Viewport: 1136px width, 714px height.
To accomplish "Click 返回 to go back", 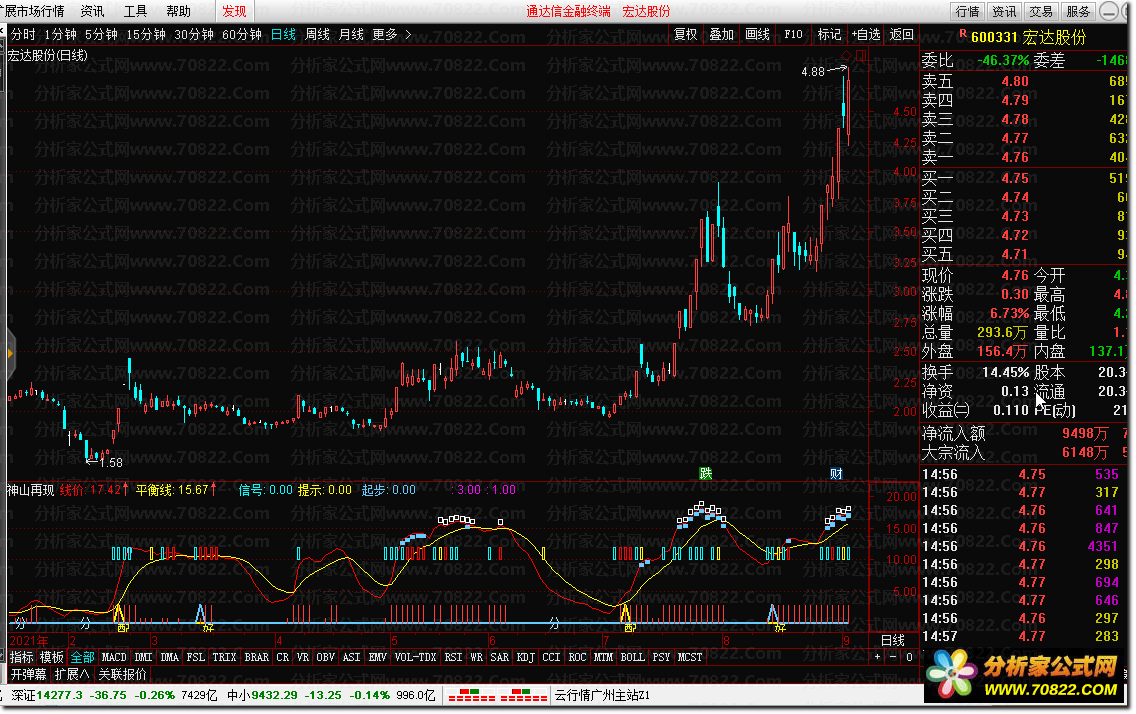I will click(902, 34).
